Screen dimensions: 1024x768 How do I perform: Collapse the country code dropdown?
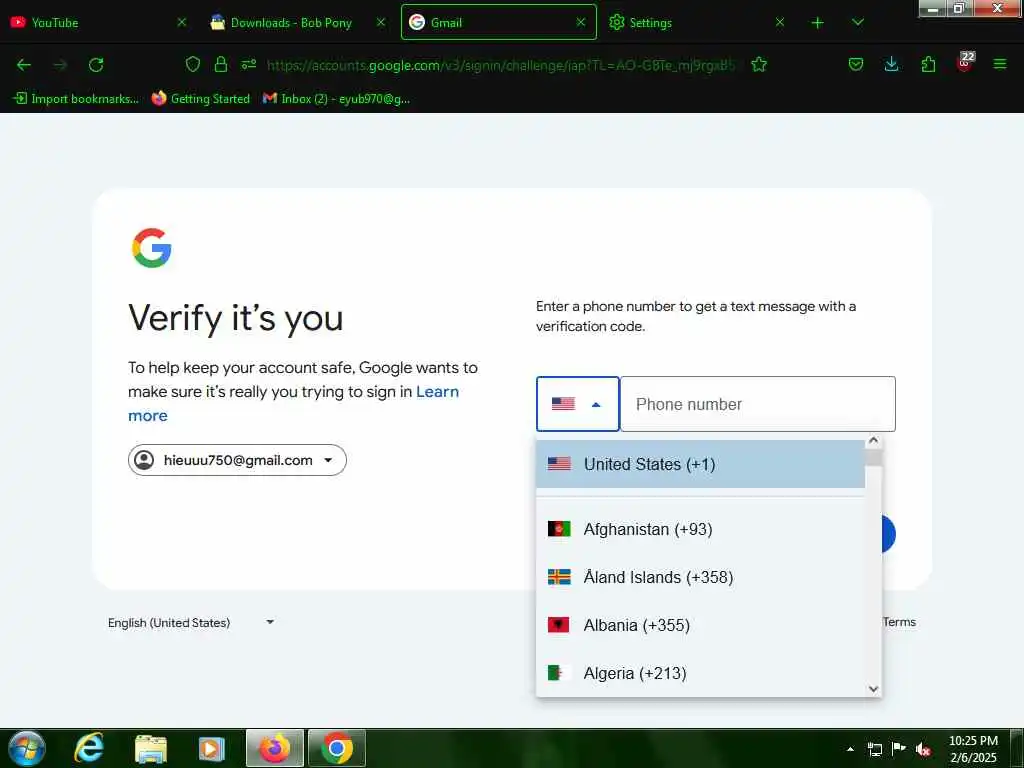coord(577,404)
